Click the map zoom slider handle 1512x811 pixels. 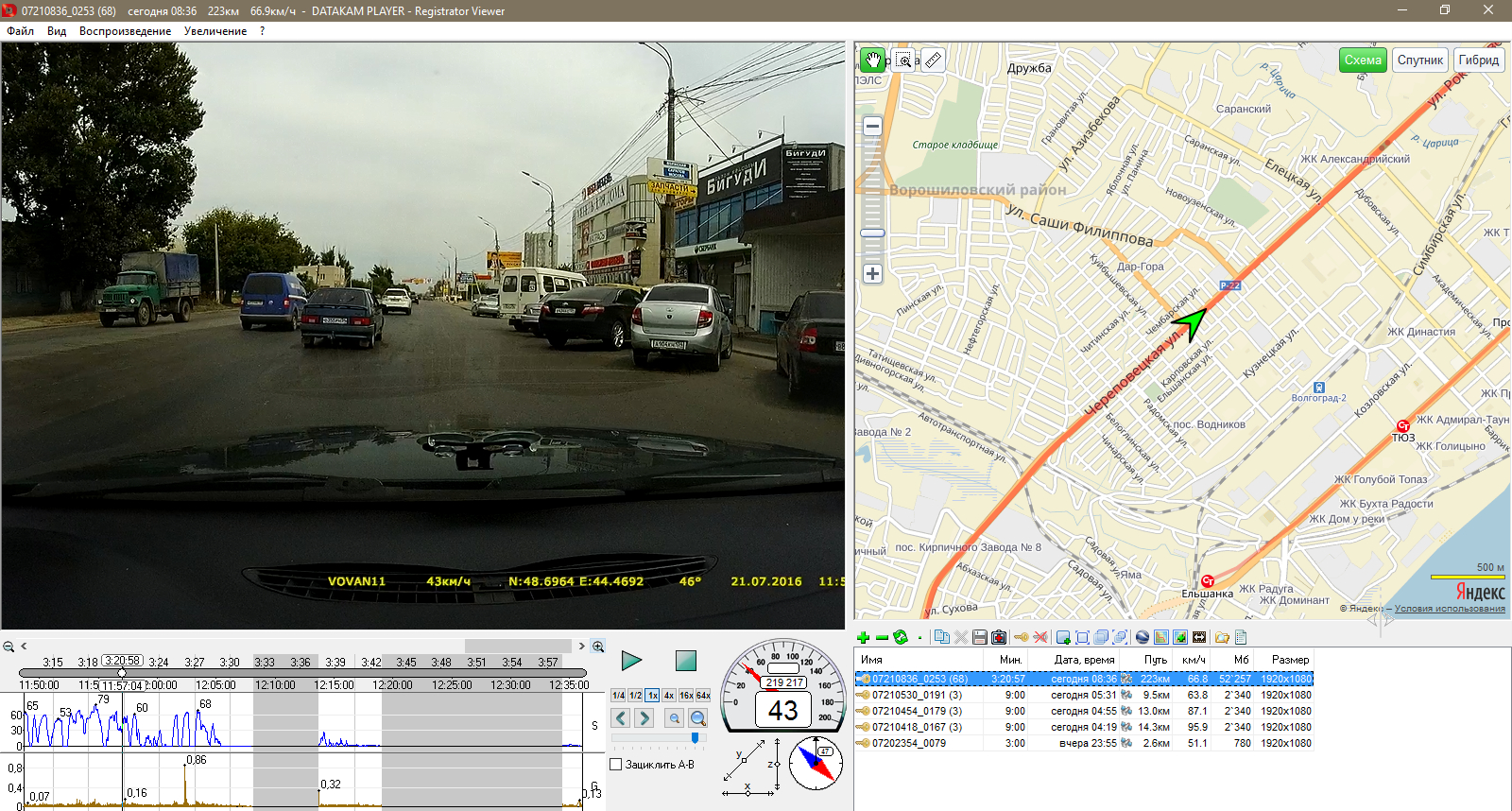pyautogui.click(x=872, y=233)
